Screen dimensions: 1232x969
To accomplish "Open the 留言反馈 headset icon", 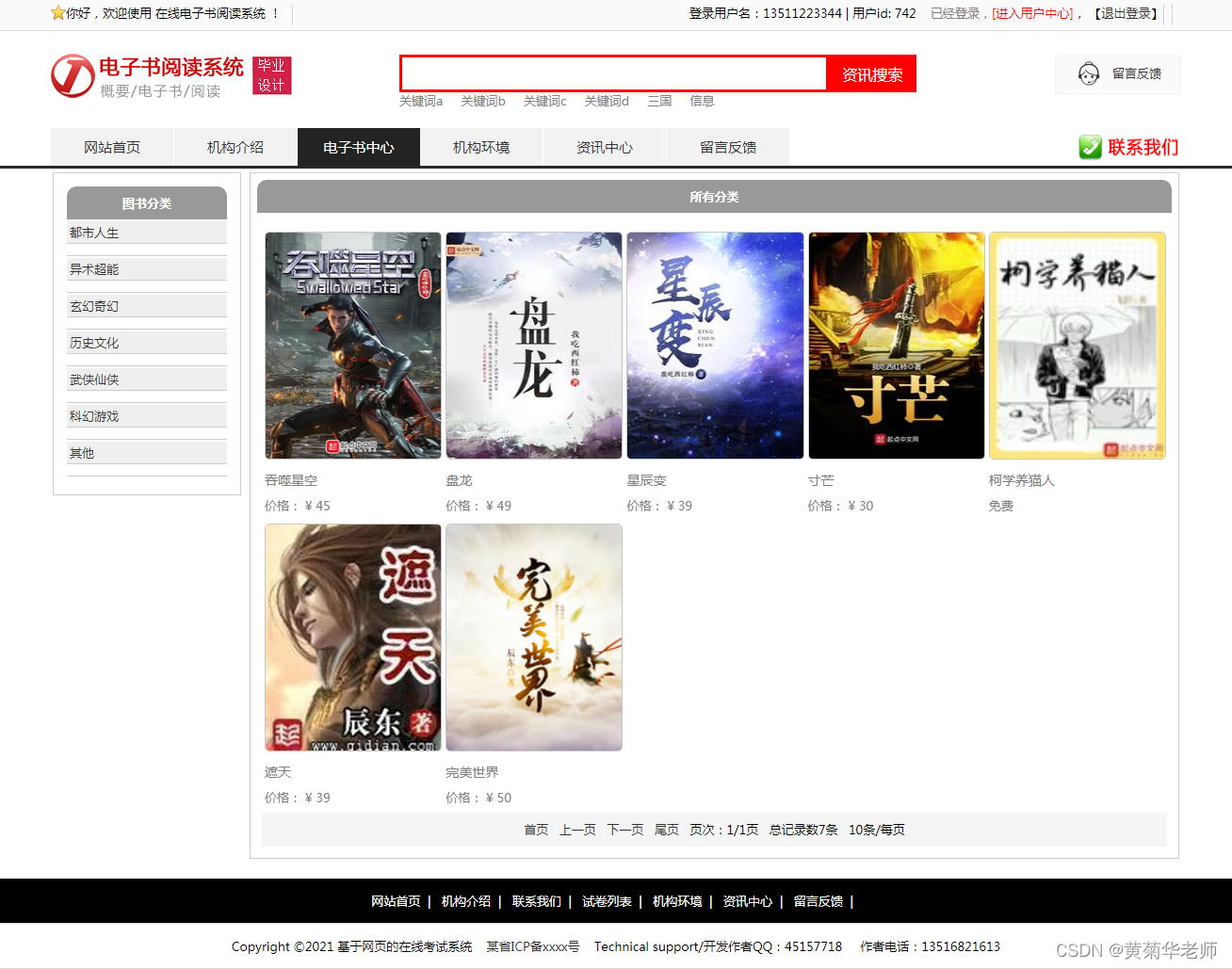I will click(x=1089, y=73).
